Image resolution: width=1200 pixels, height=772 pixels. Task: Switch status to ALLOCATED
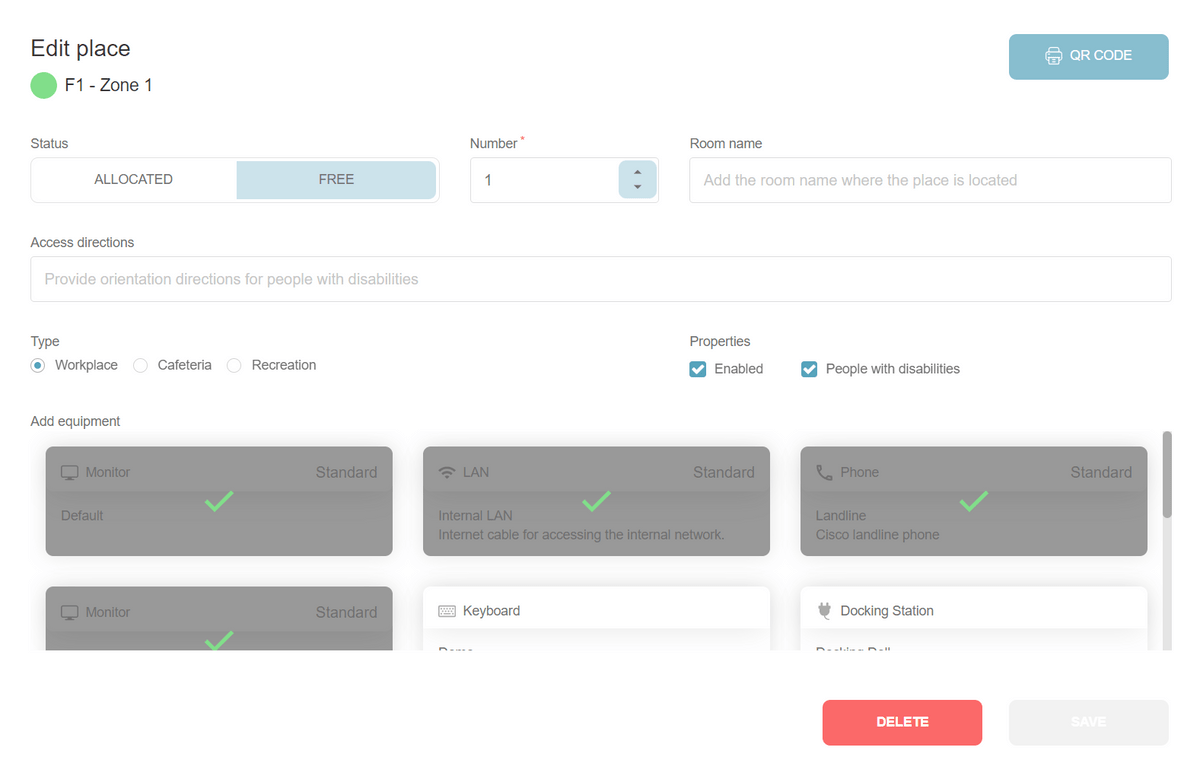(134, 180)
